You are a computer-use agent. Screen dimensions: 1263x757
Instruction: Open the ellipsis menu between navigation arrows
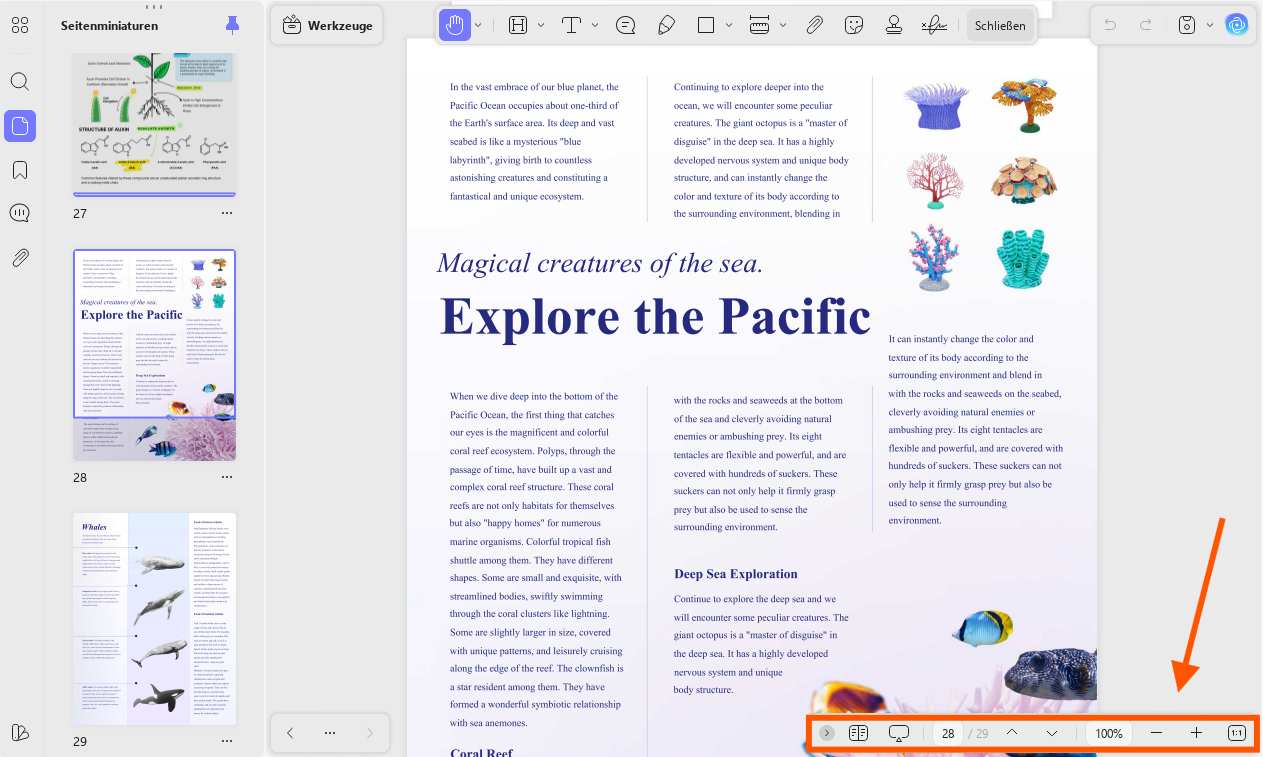(330, 733)
